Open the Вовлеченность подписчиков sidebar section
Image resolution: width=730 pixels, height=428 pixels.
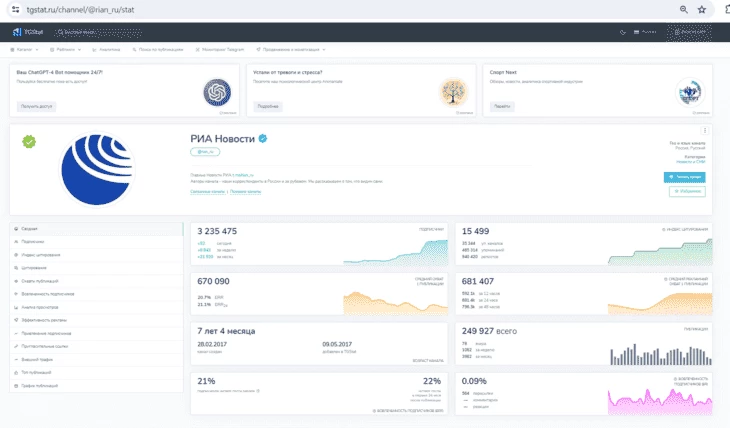pos(96,294)
